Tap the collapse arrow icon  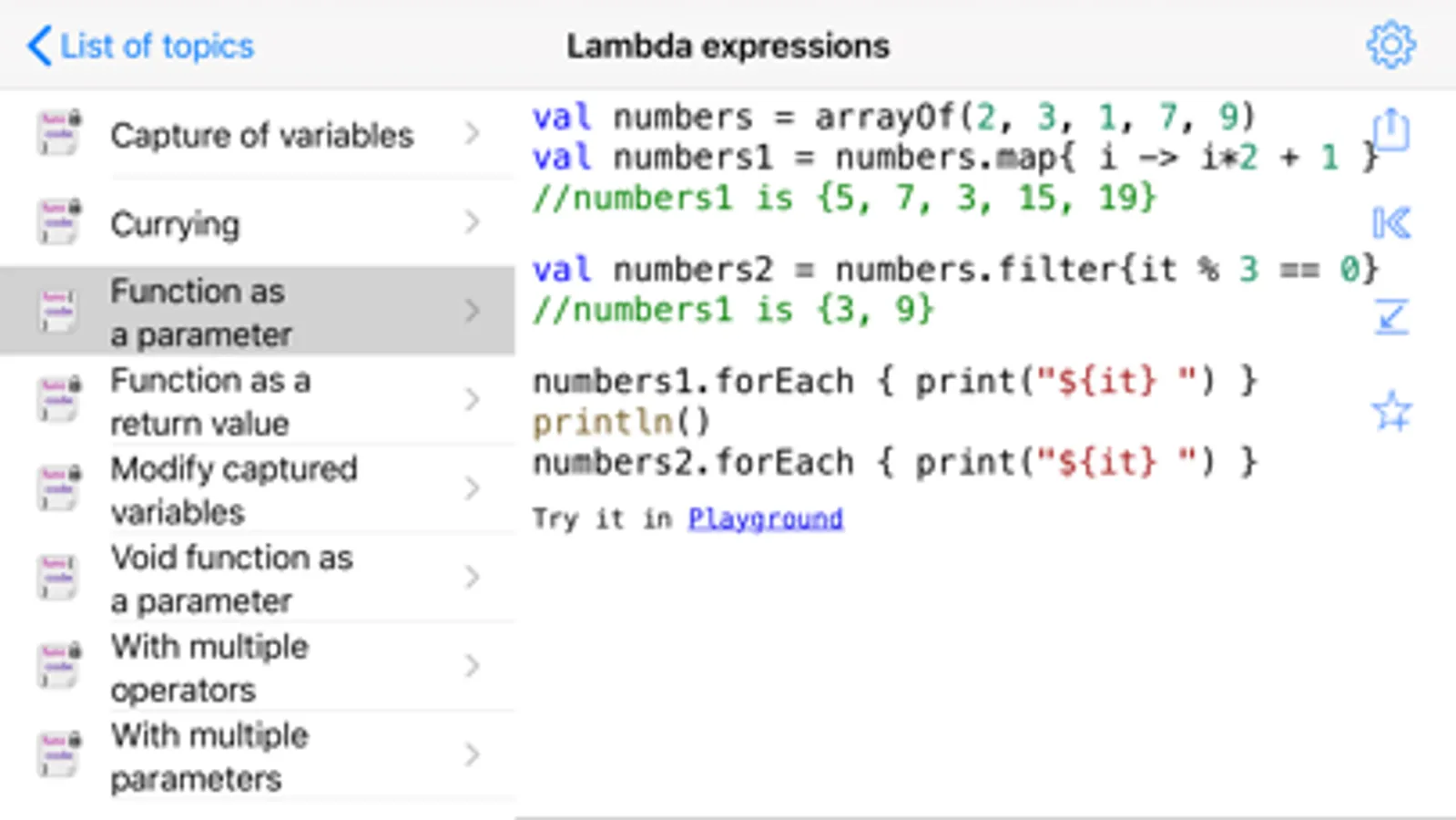tap(1390, 317)
